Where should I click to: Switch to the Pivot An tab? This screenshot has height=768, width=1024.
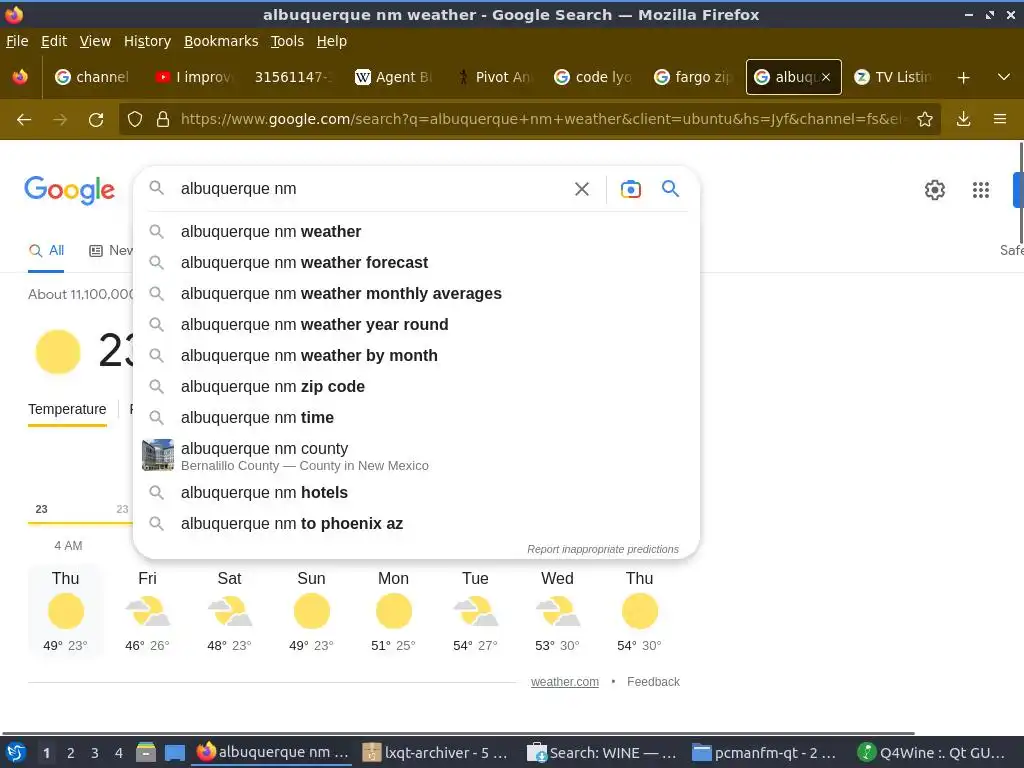(x=493, y=77)
